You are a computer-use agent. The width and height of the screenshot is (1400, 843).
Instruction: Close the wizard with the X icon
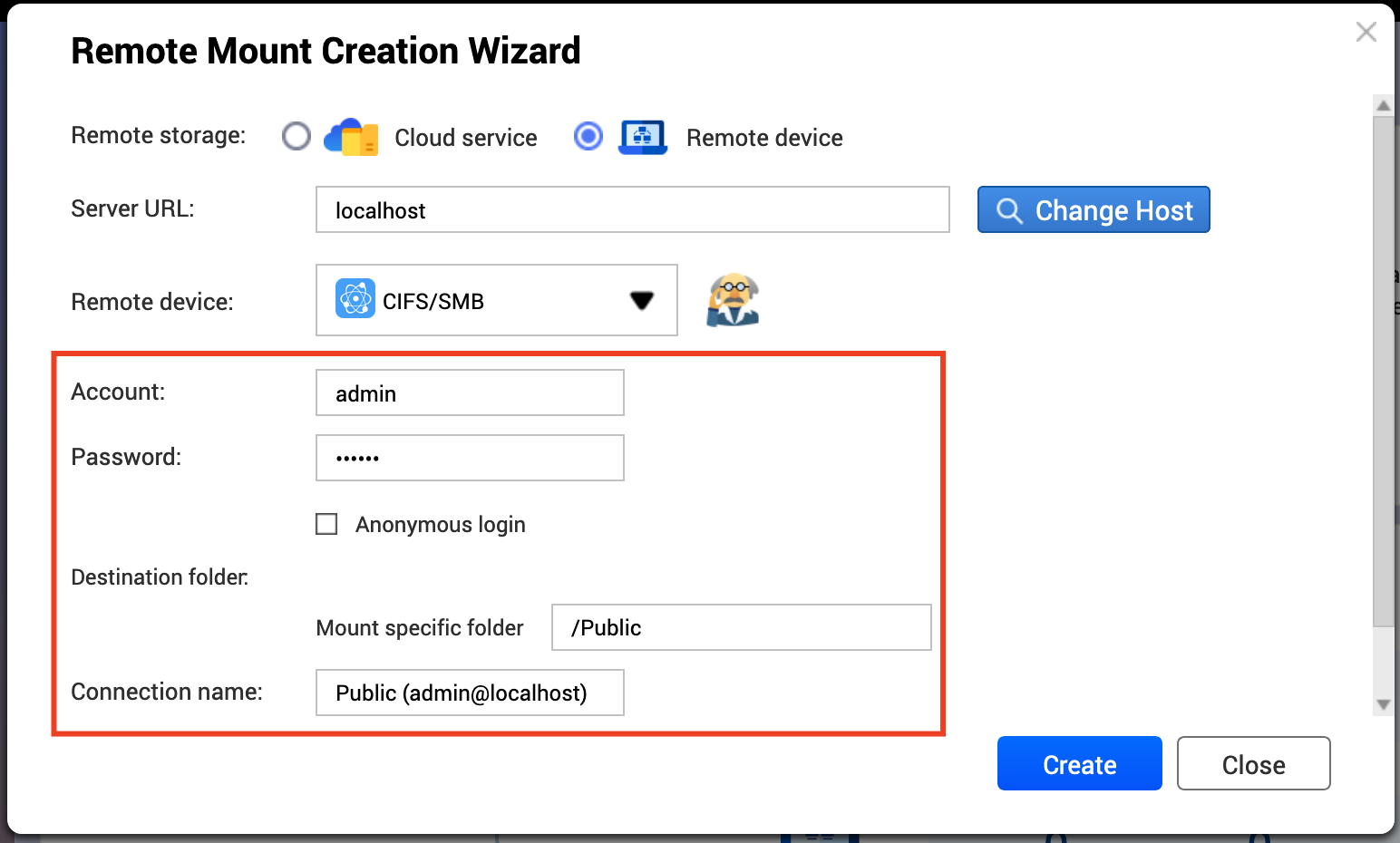[1366, 33]
